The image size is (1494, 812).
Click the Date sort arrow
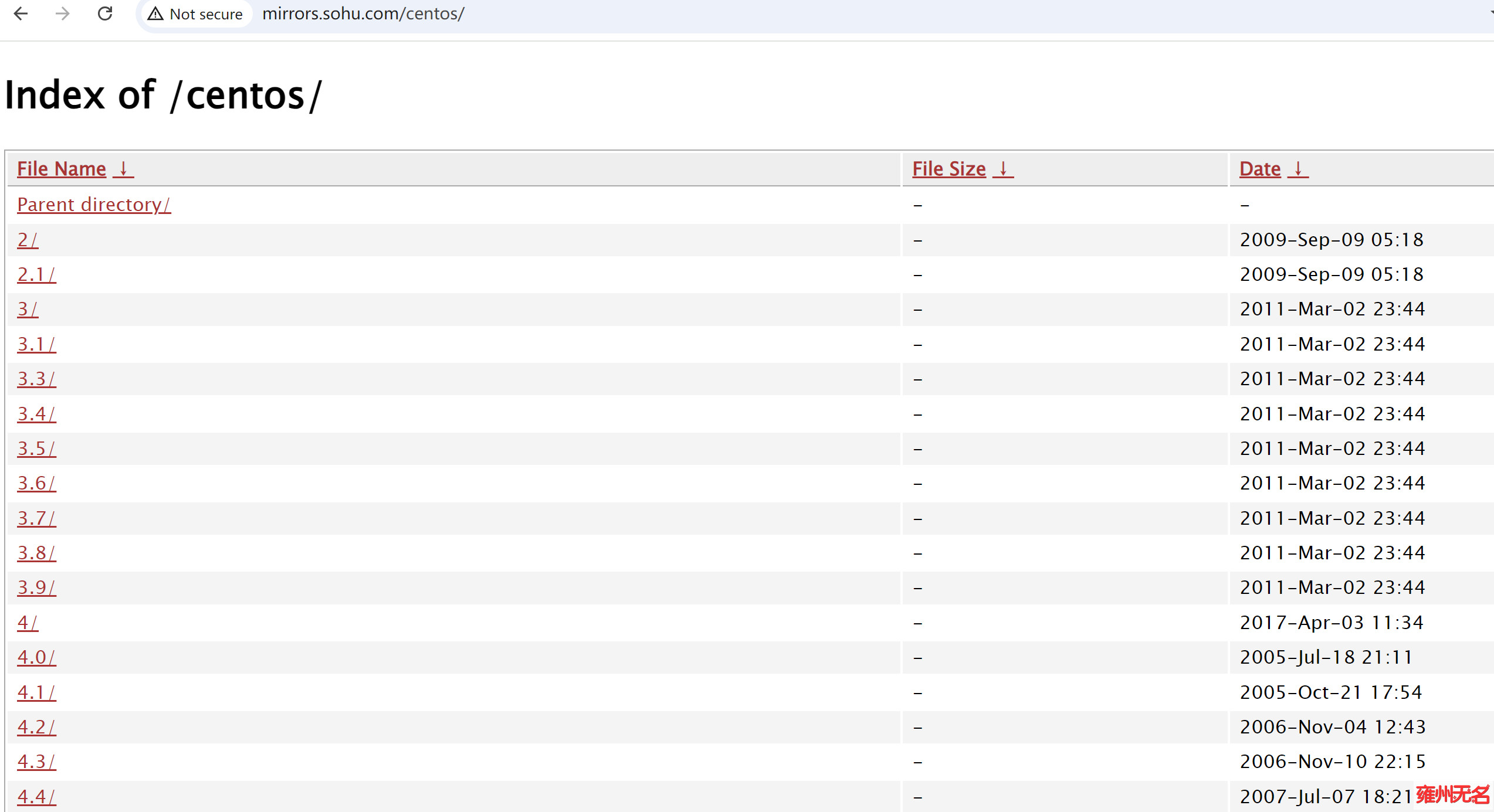[1298, 169]
